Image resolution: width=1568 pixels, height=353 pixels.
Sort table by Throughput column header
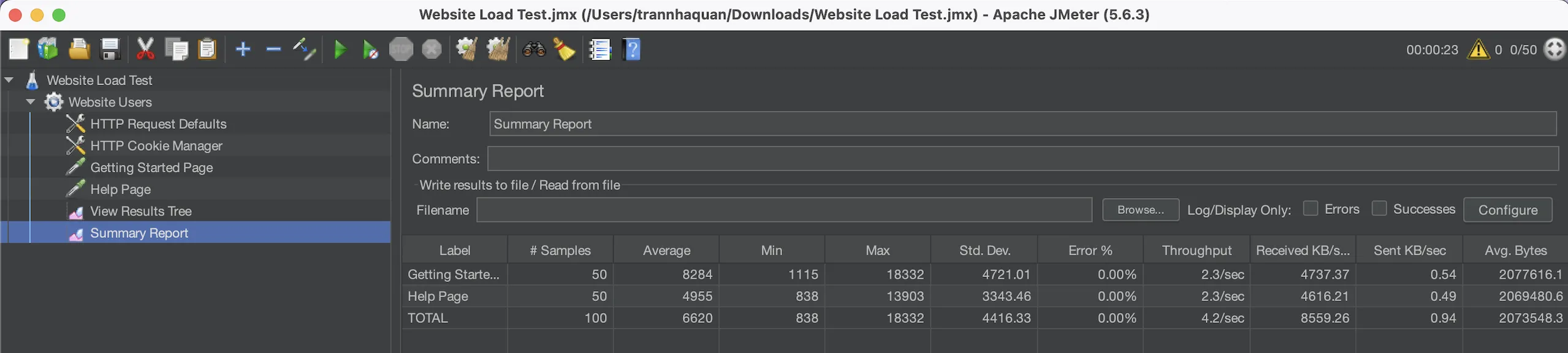click(1196, 251)
